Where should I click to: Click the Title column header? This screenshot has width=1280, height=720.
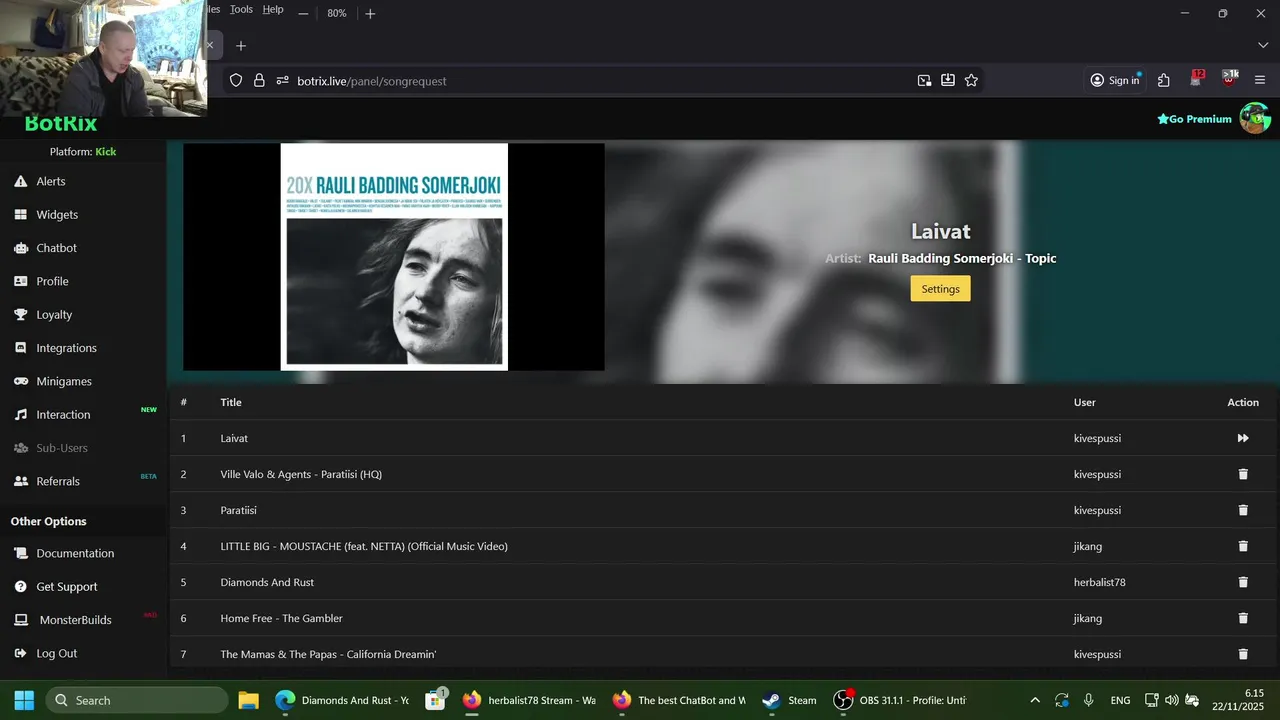pos(231,402)
